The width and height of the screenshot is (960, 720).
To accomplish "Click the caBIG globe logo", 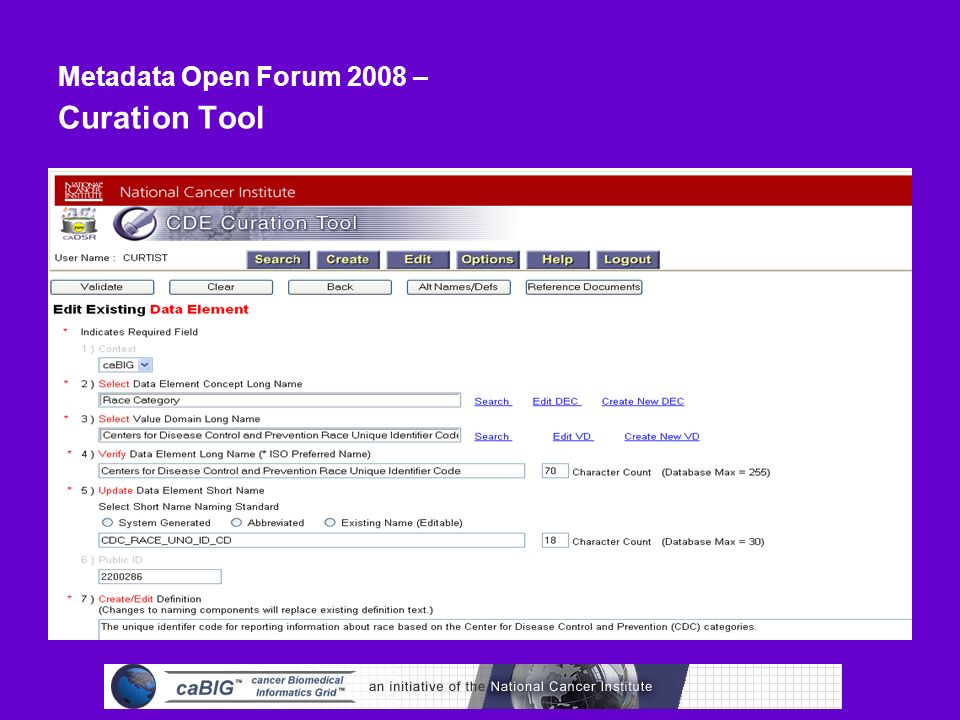I will click(133, 686).
